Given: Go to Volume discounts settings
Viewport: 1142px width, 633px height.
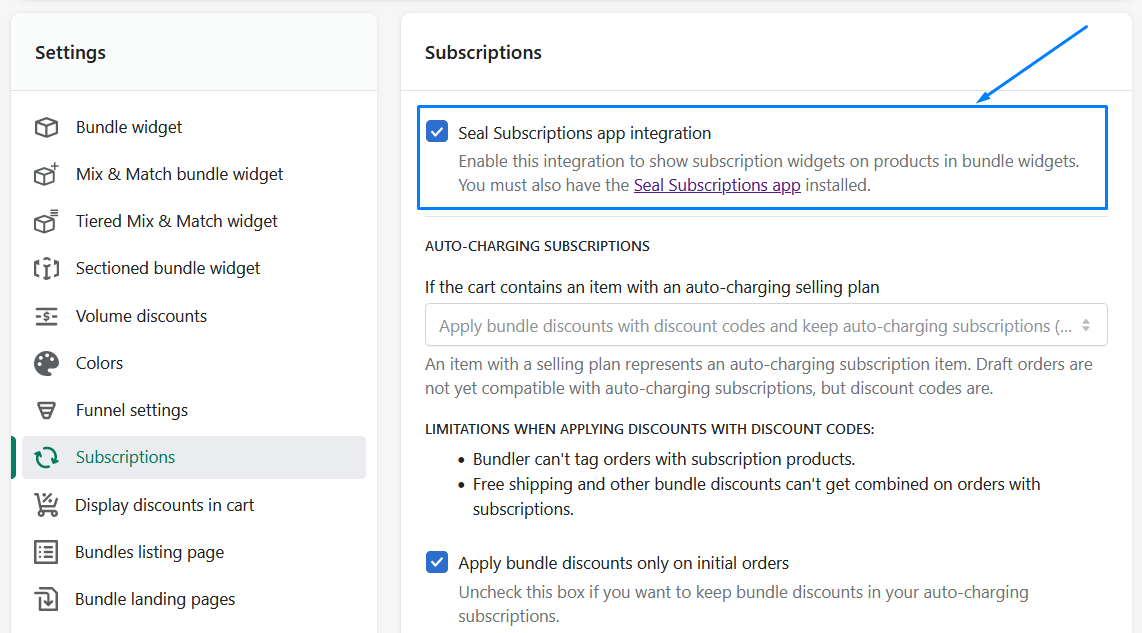Looking at the screenshot, I should 141,316.
